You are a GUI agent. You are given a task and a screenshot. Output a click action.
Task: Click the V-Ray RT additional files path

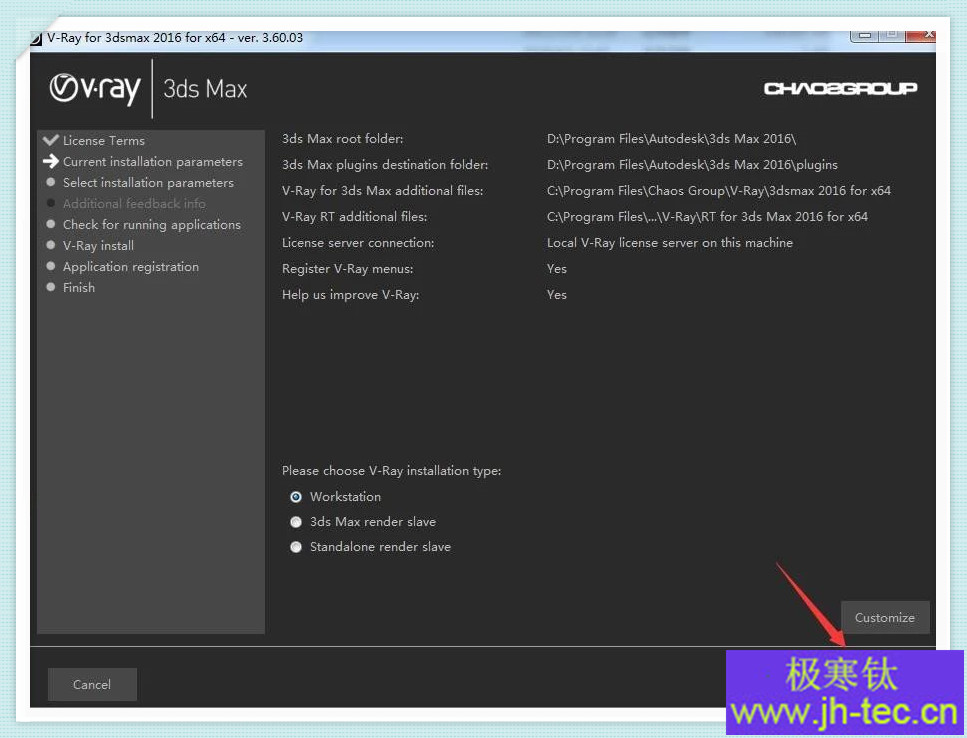(x=707, y=216)
